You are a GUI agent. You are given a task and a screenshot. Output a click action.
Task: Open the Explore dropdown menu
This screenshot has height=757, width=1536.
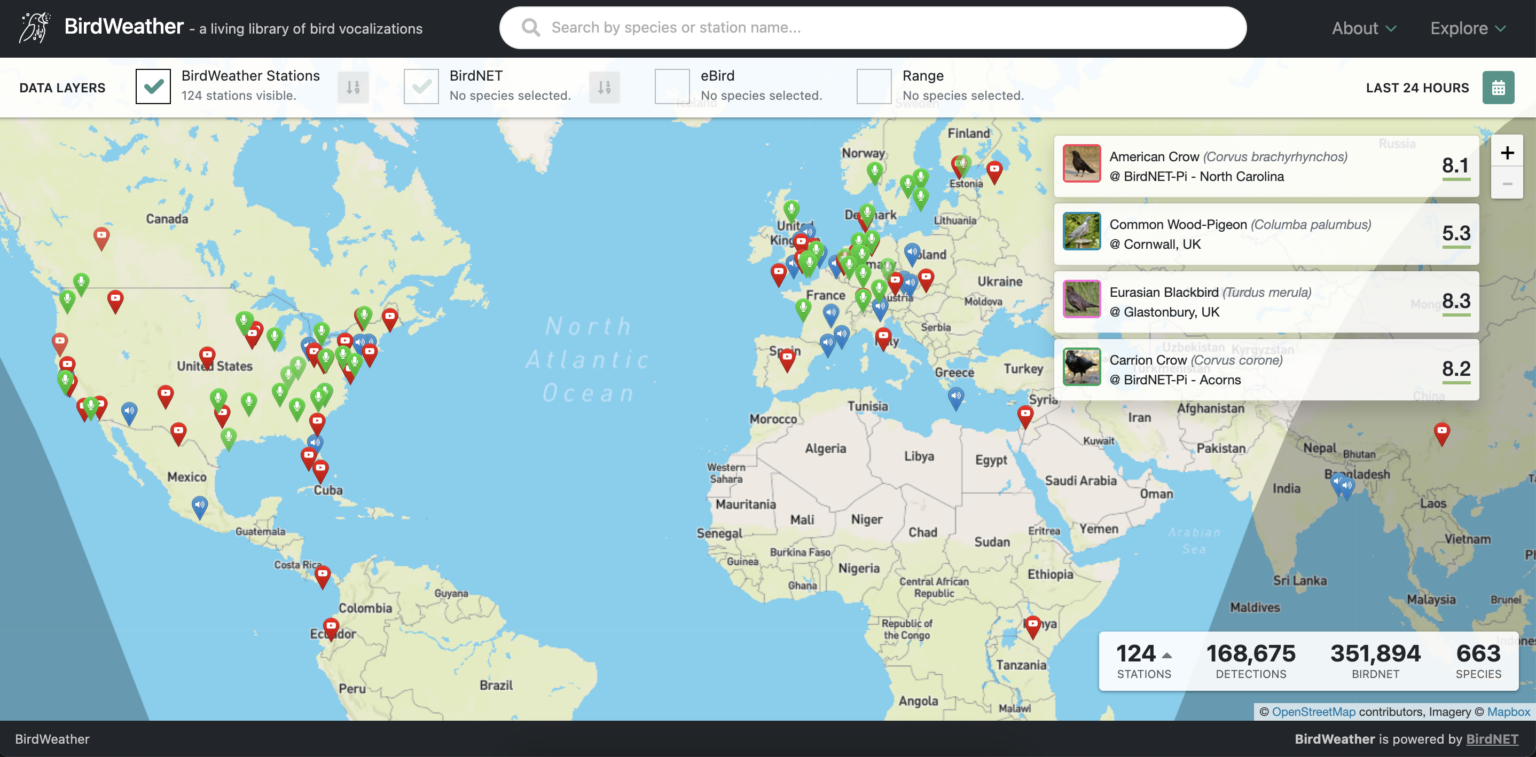tap(1467, 28)
